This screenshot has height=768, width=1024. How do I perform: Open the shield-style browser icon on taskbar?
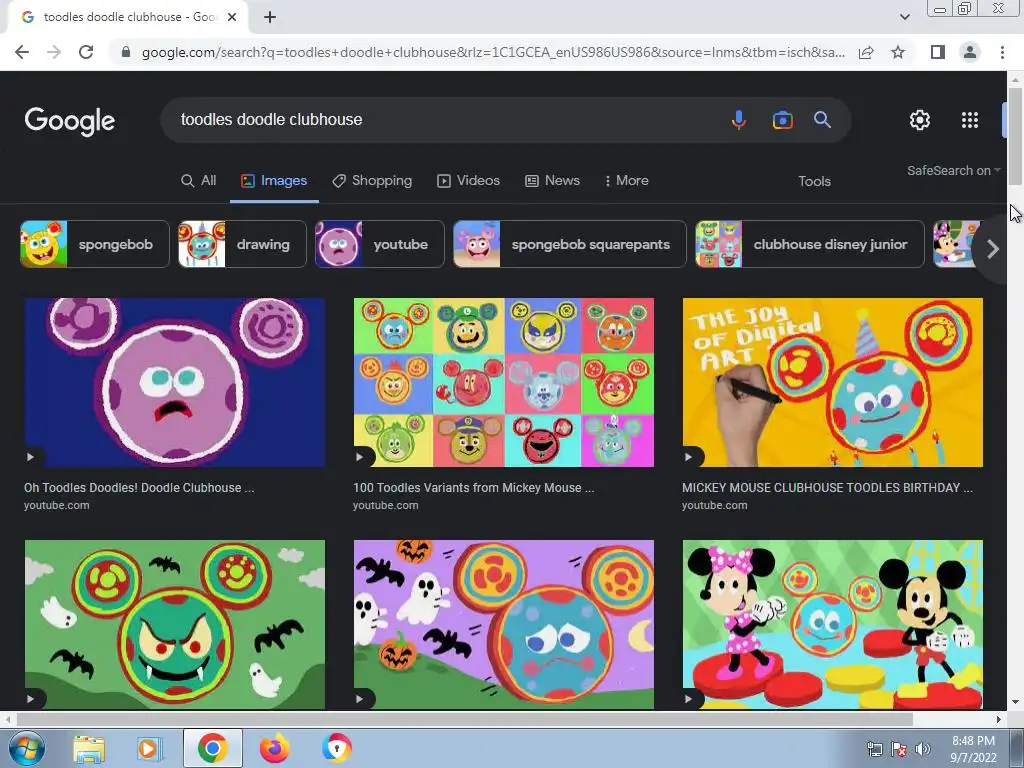pos(336,748)
